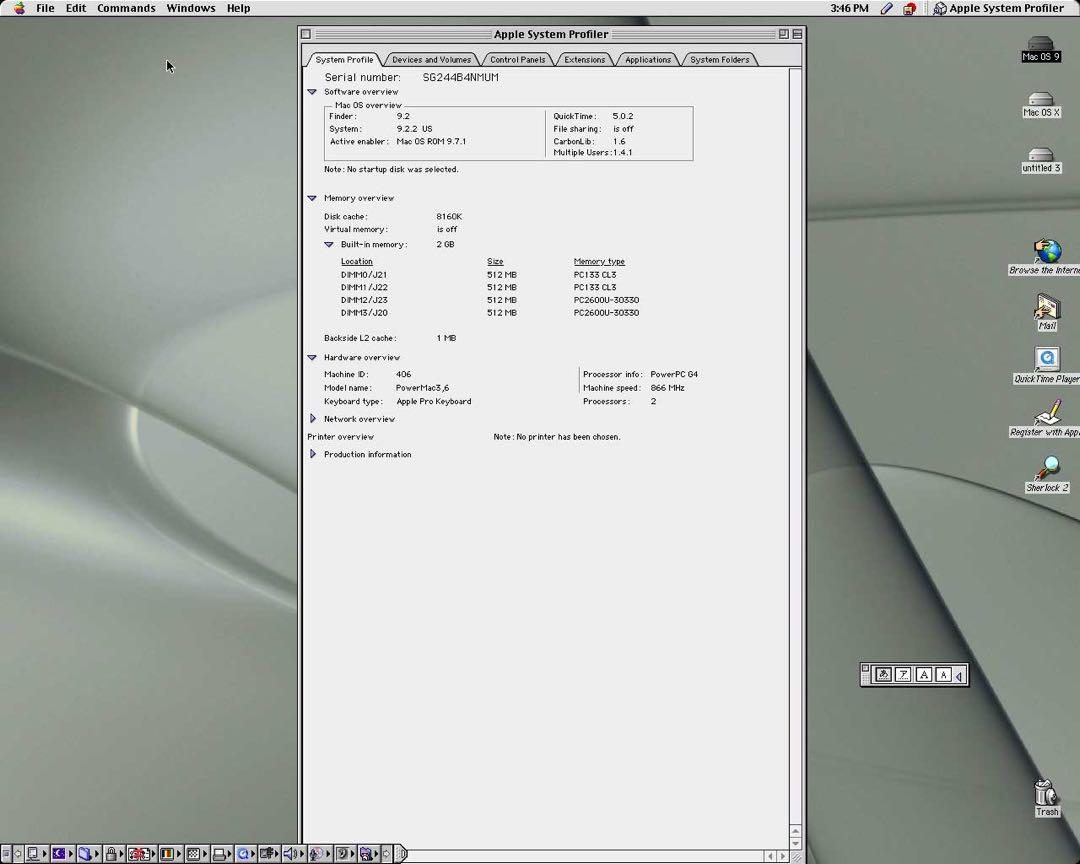This screenshot has height=864, width=1080.
Task: Click the Apple menu icon
Action: [x=19, y=8]
